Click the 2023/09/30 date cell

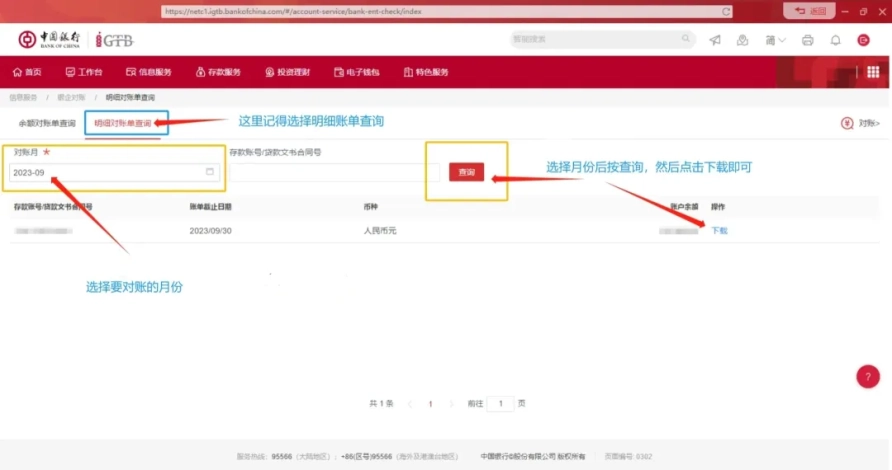pos(210,230)
